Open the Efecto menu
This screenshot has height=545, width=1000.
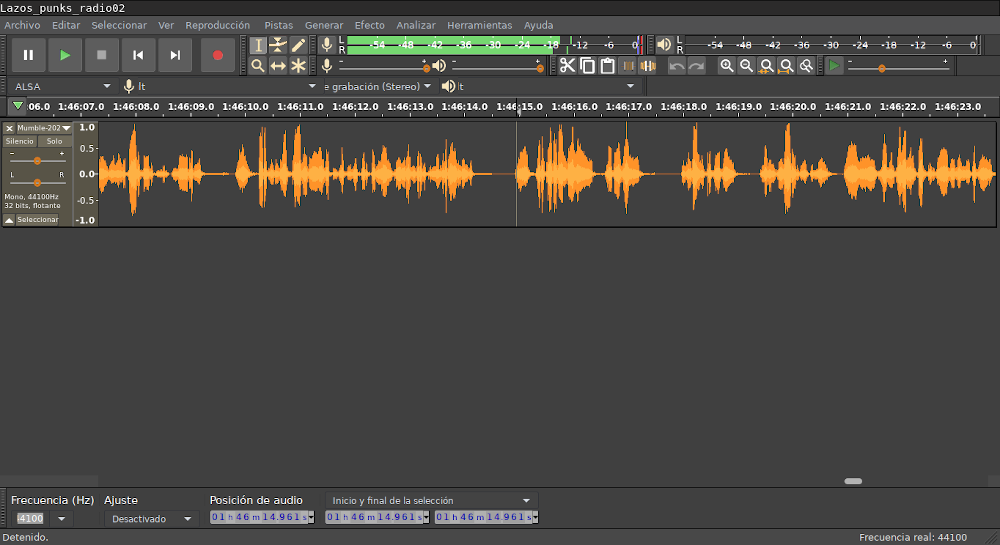click(x=369, y=25)
